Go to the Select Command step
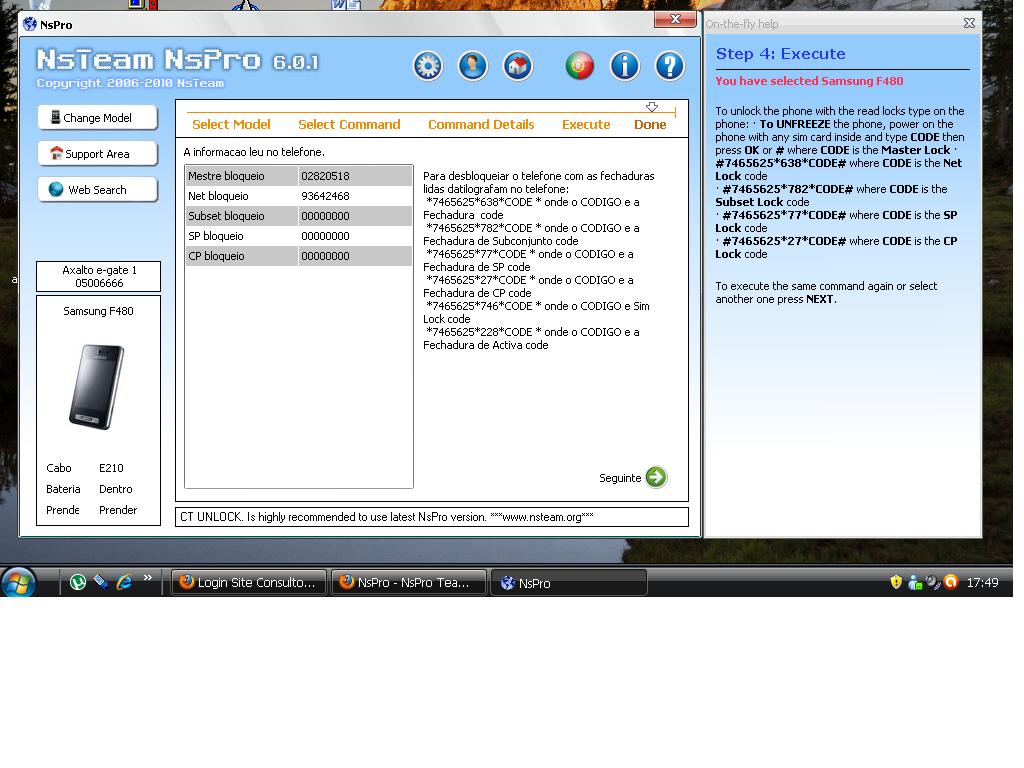 tap(349, 125)
